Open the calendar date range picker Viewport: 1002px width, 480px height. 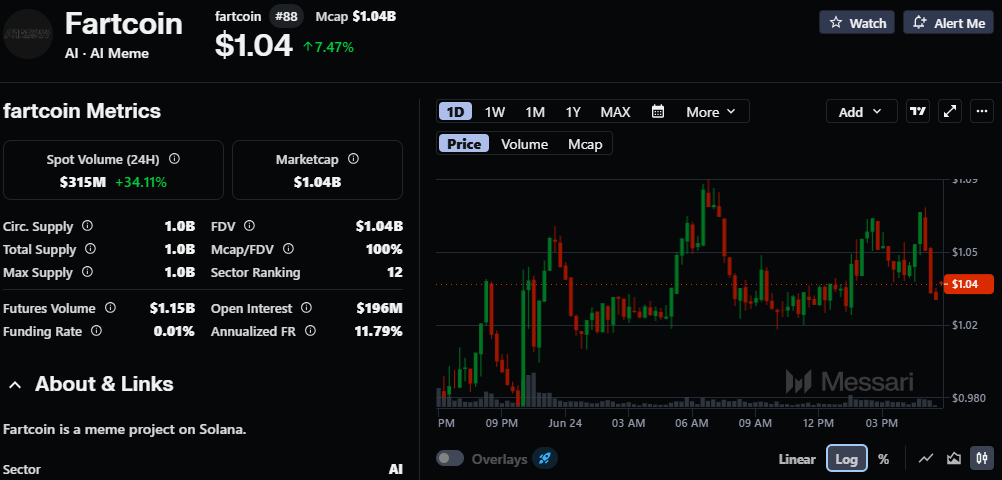(x=658, y=112)
